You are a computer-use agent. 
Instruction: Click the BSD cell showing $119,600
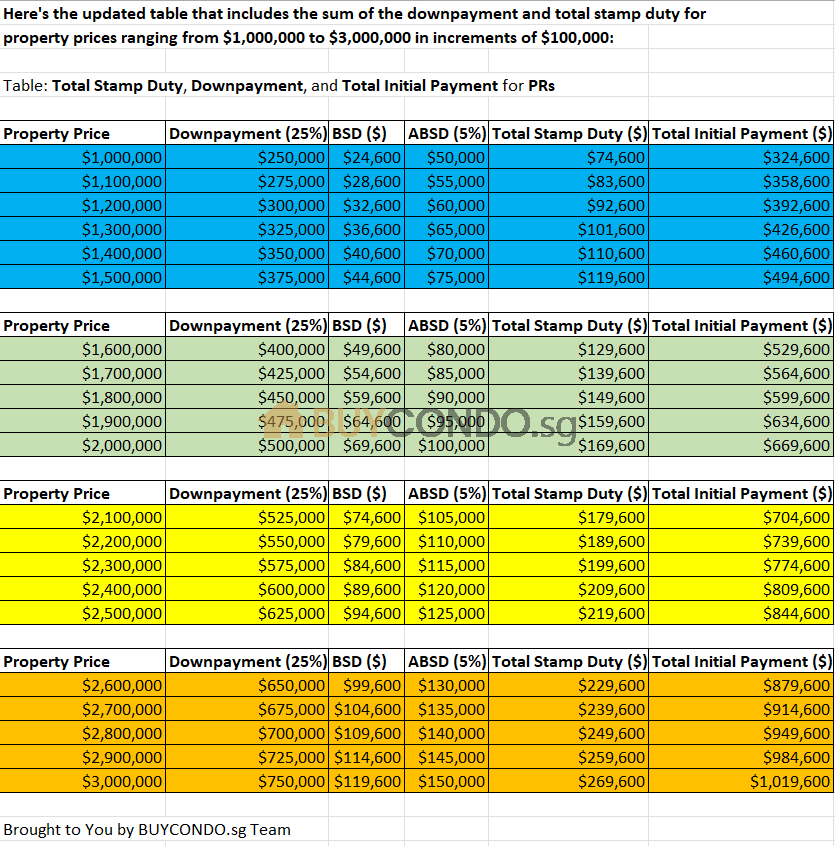[x=367, y=781]
